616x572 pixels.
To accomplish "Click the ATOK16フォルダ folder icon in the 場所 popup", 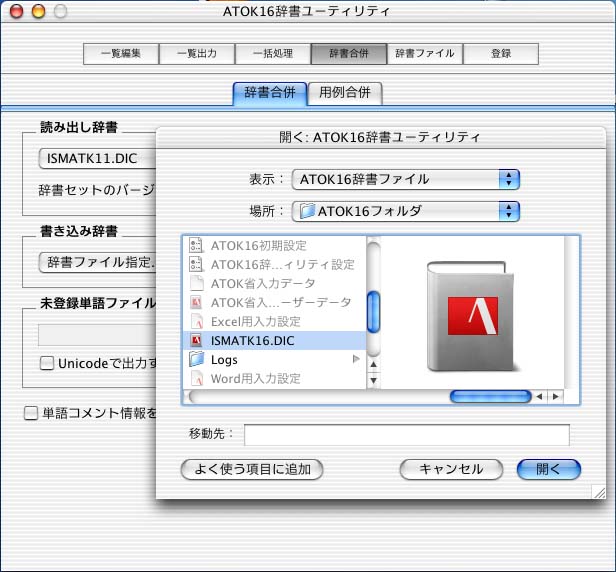I will tap(307, 211).
